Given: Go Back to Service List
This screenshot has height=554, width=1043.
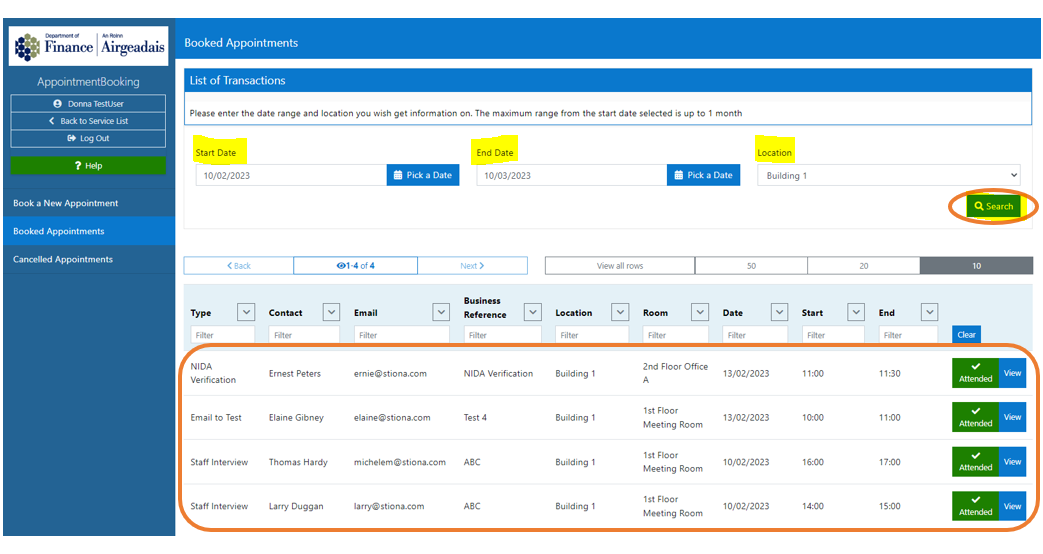Looking at the screenshot, I should click(x=88, y=121).
